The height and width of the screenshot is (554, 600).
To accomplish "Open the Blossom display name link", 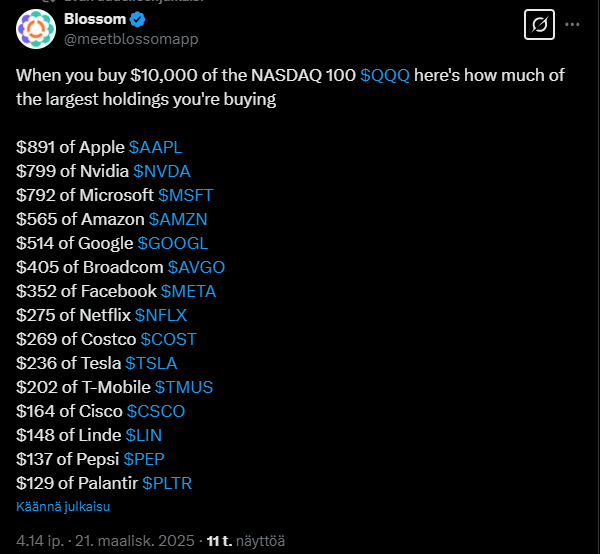I will coord(95,19).
